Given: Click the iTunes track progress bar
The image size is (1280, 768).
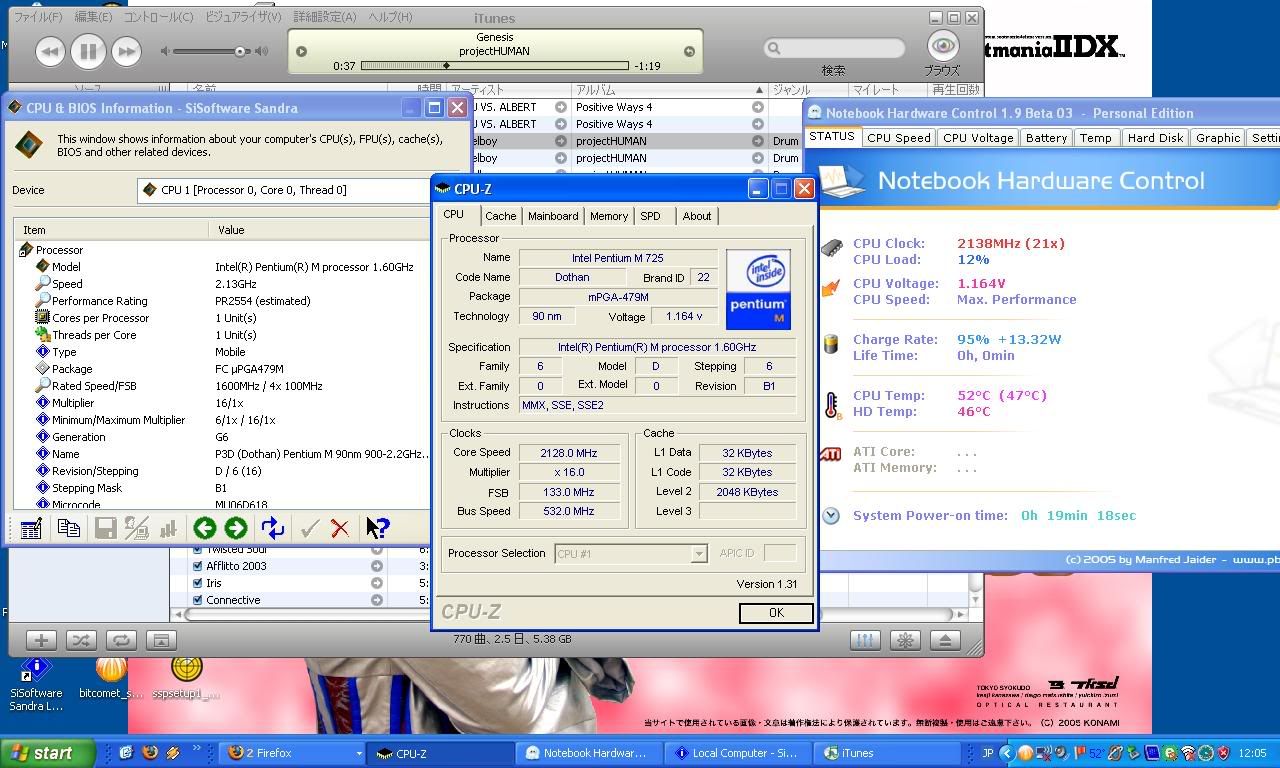Looking at the screenshot, I should [495, 66].
